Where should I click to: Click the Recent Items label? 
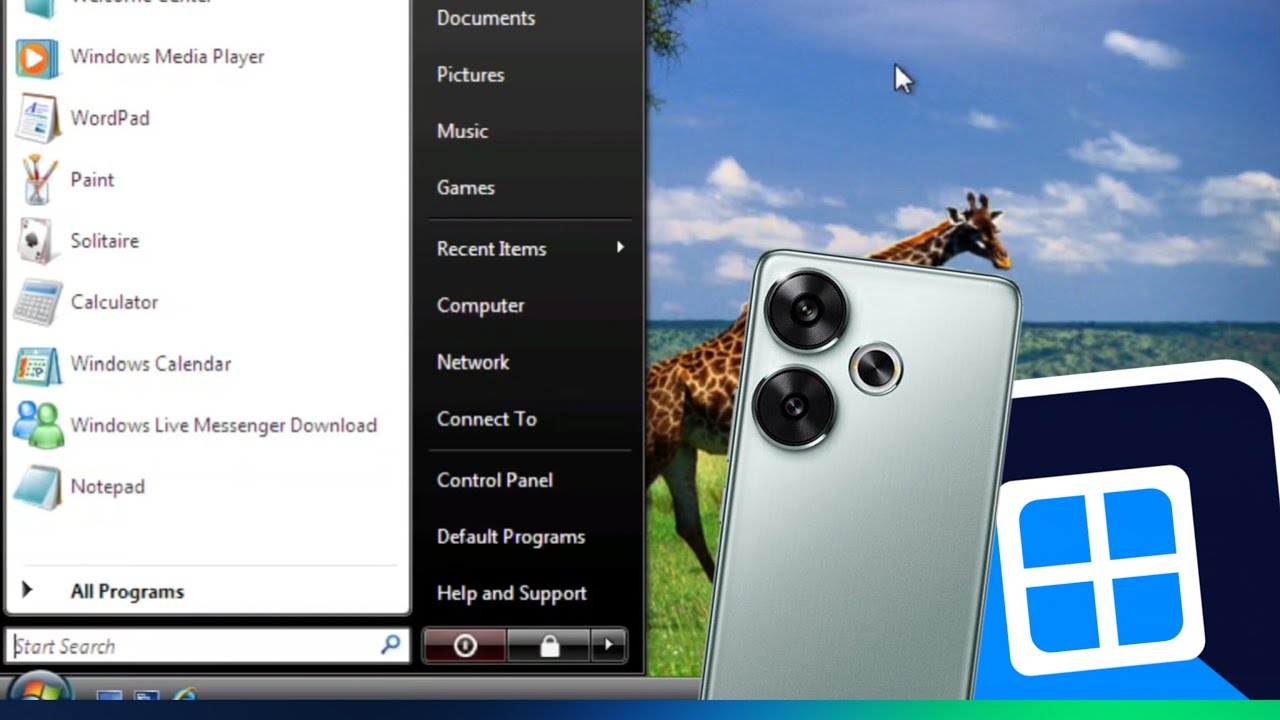[x=492, y=249]
